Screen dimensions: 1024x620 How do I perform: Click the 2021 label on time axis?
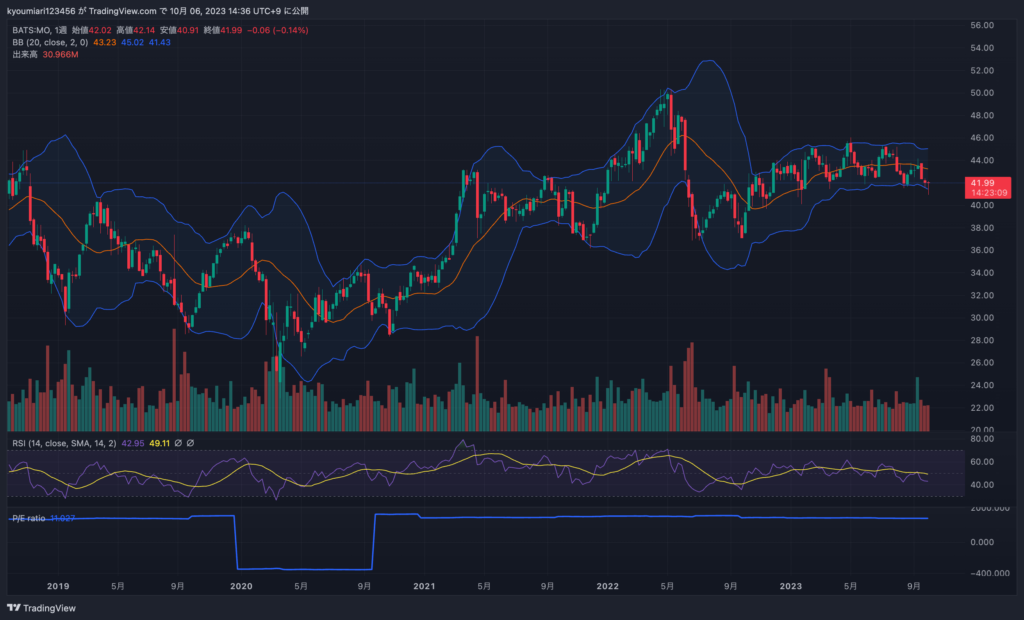coord(424,586)
